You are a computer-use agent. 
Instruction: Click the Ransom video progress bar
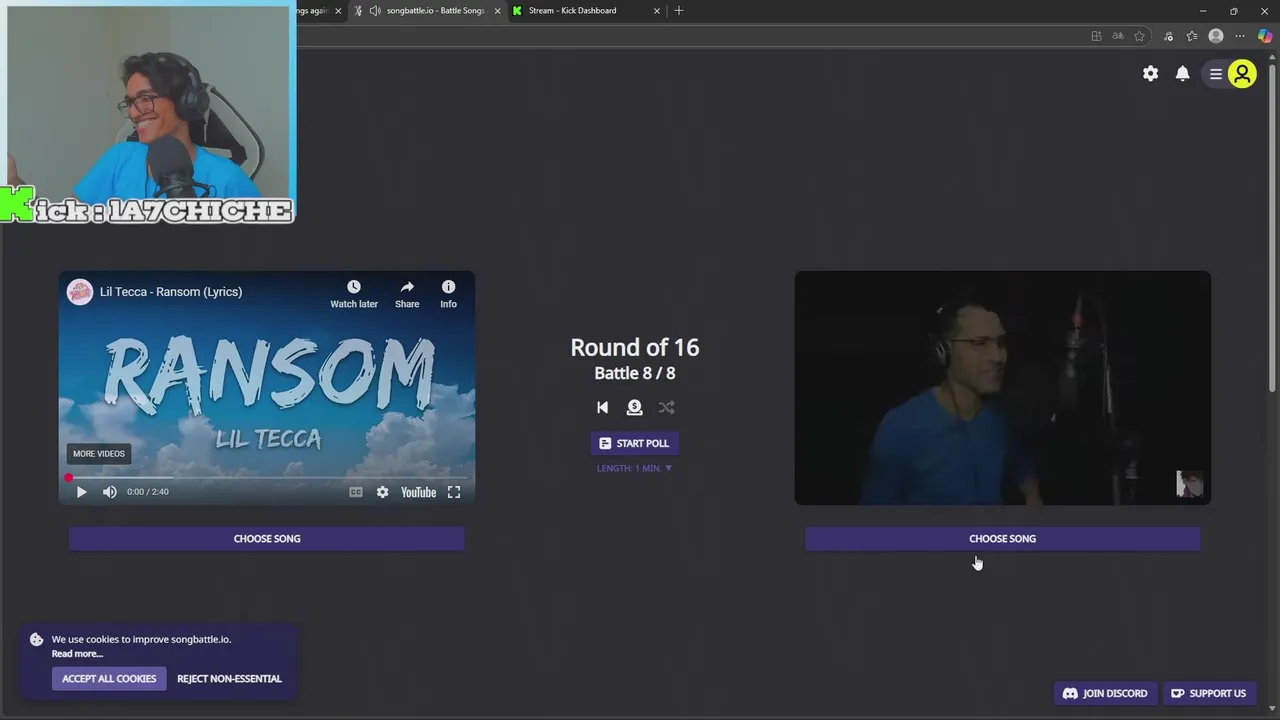point(266,478)
